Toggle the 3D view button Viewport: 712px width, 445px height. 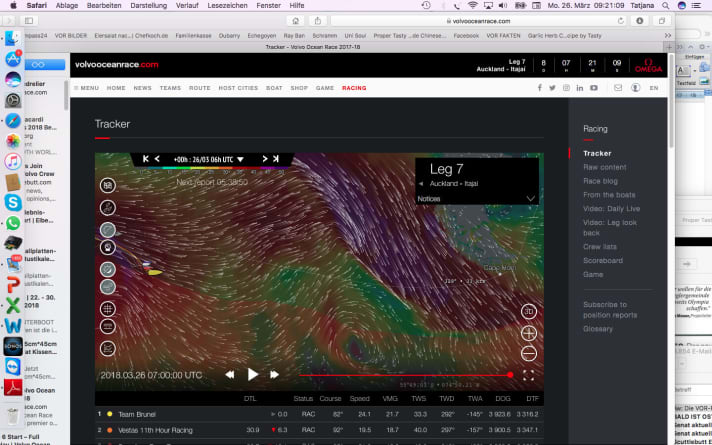coord(529,312)
